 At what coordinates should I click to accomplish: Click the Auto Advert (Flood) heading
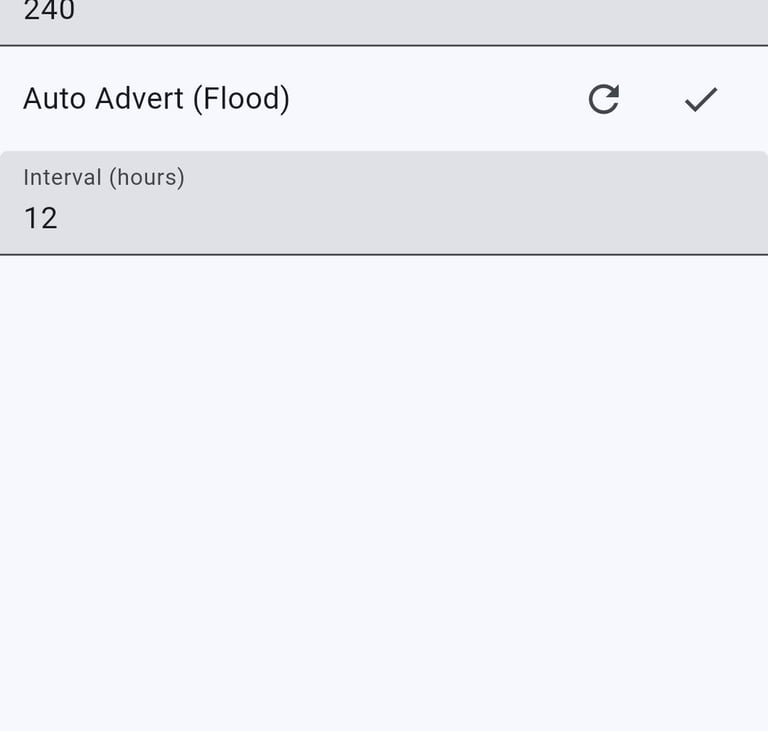(x=156, y=99)
